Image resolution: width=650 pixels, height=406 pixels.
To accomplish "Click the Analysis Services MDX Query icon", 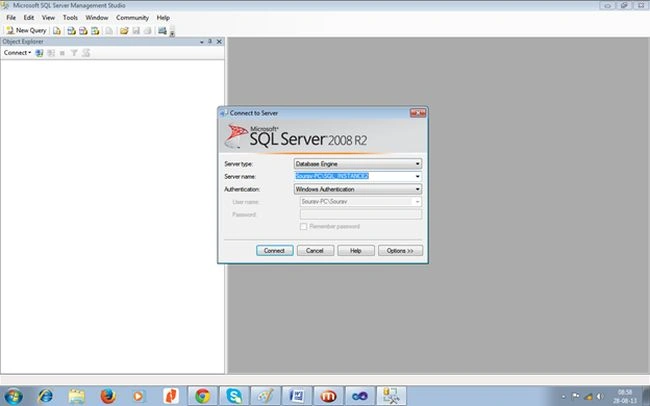I will pos(71,31).
